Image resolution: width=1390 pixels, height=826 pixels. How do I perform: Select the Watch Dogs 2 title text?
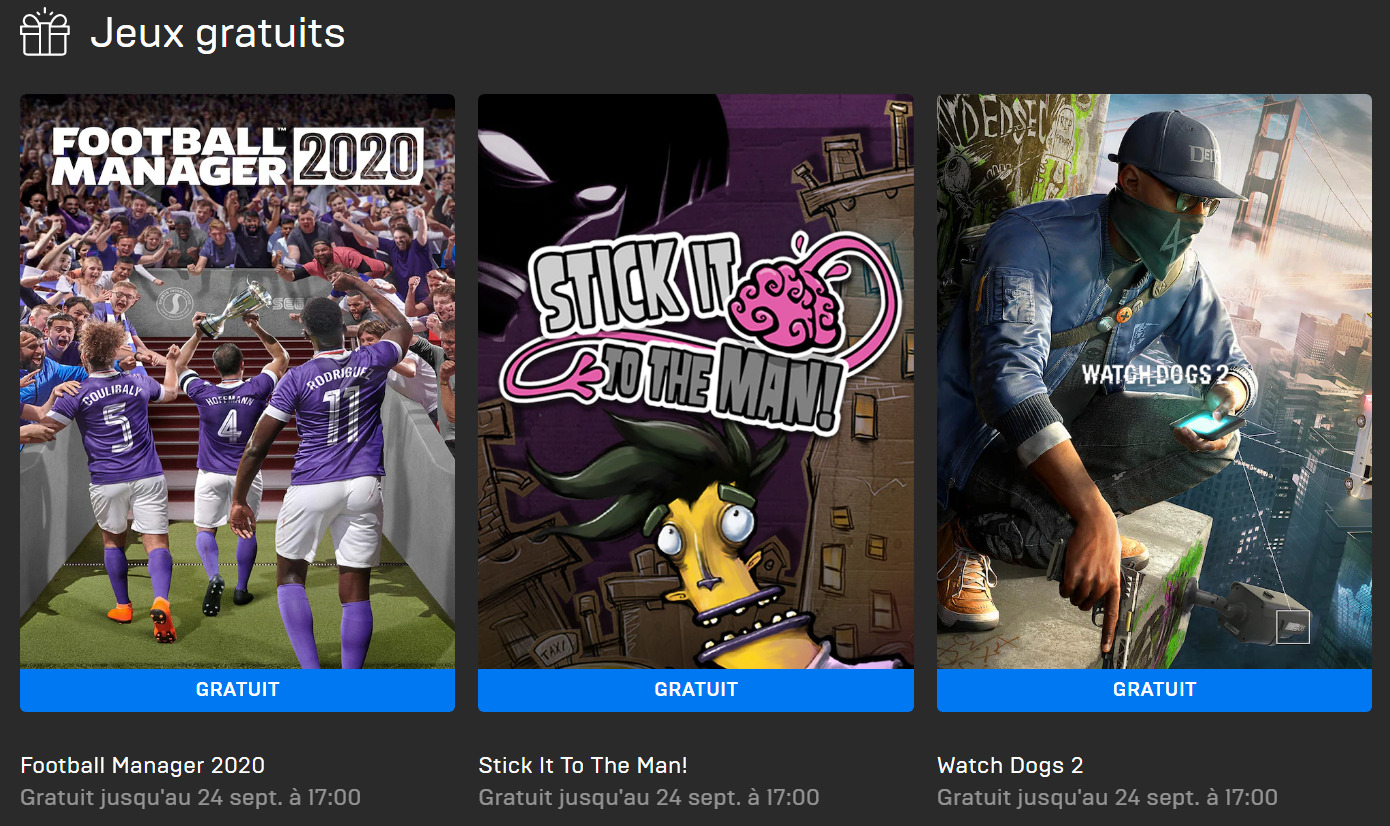(1010, 766)
